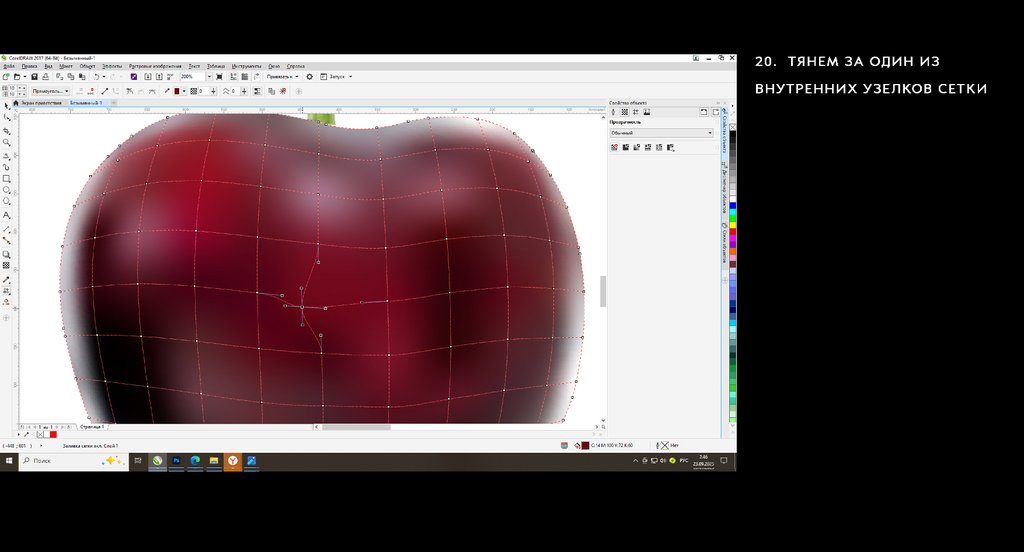Pick the red swatch in the document palette

click(53, 434)
